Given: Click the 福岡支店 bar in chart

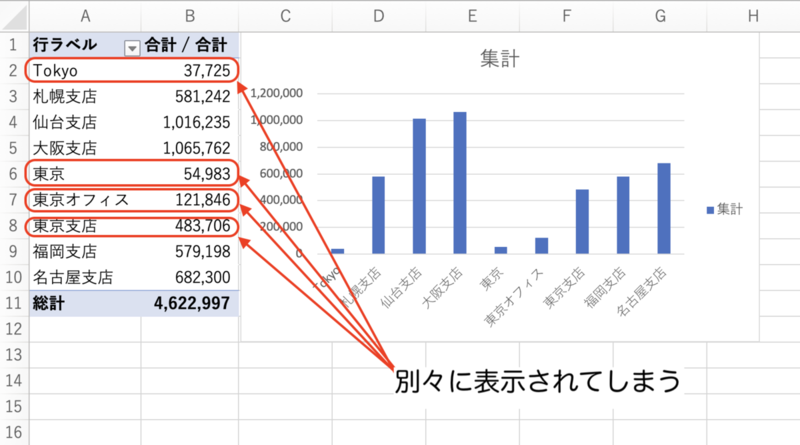Looking at the screenshot, I should tap(623, 215).
